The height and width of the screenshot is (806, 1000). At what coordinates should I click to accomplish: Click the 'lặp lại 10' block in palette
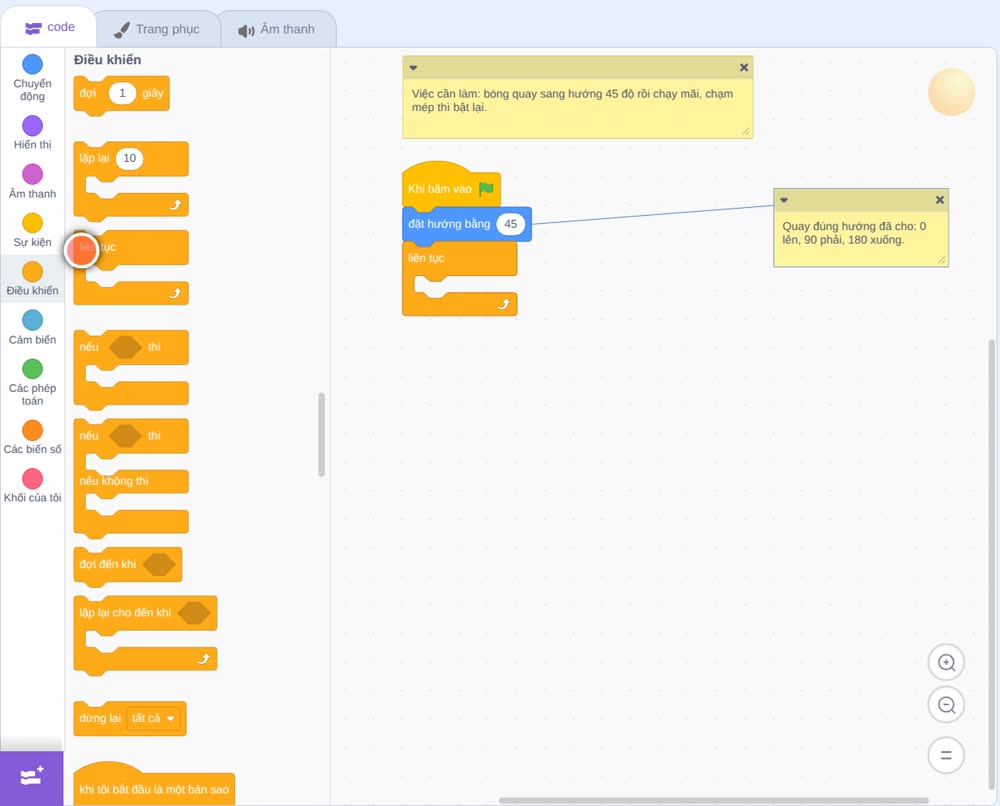click(x=131, y=179)
